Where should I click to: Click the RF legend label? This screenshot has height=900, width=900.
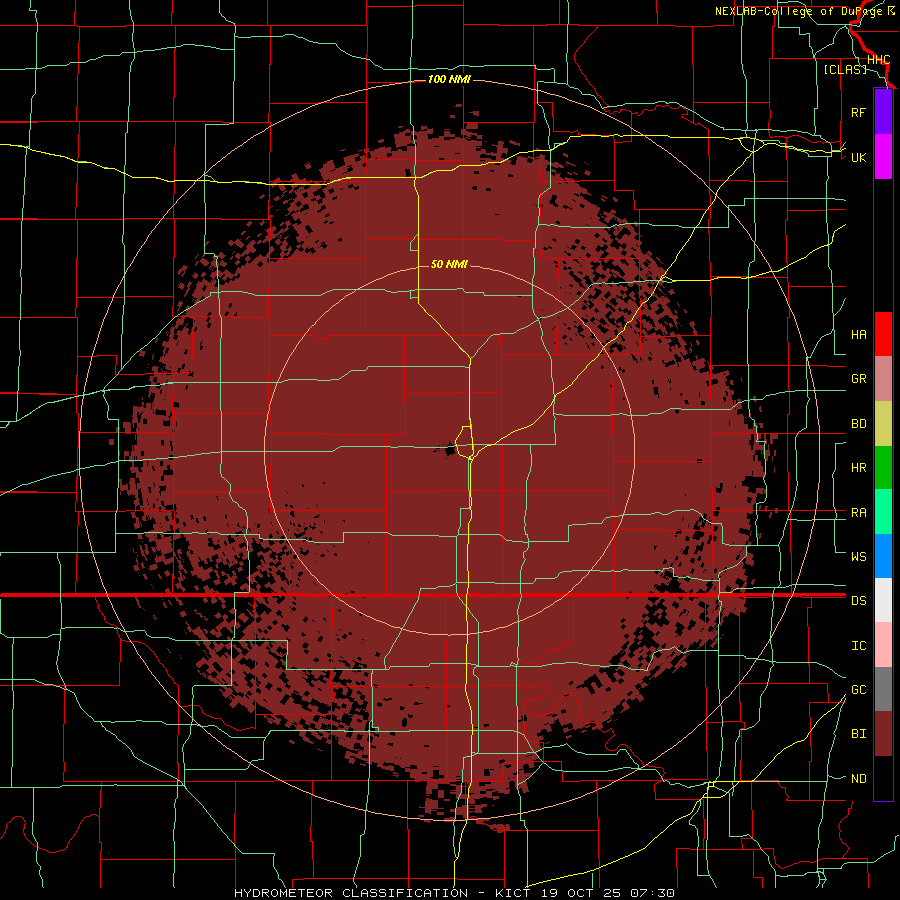coord(858,112)
